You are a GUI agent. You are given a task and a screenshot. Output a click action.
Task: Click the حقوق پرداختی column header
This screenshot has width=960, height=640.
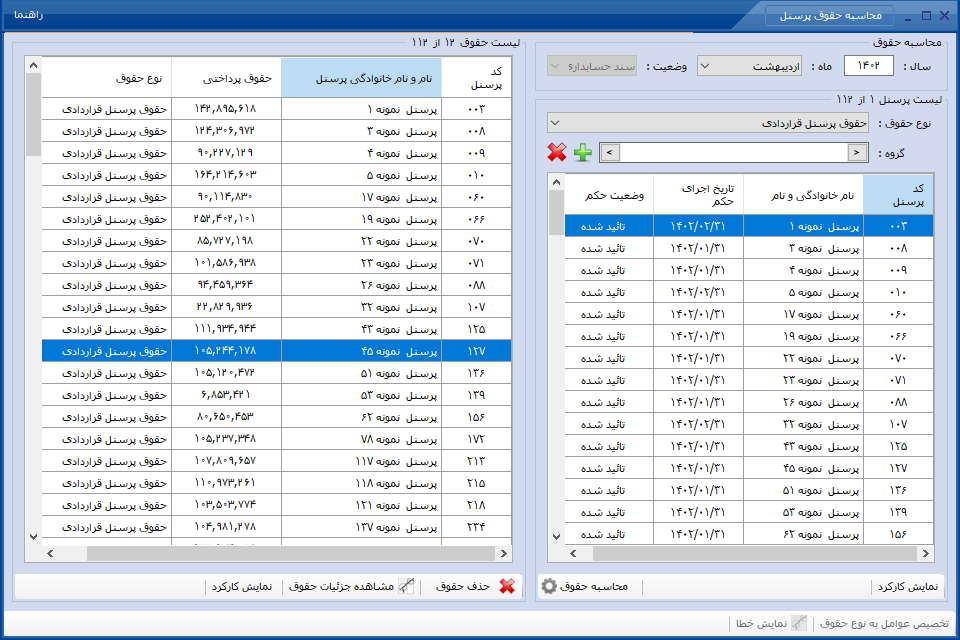(x=227, y=78)
